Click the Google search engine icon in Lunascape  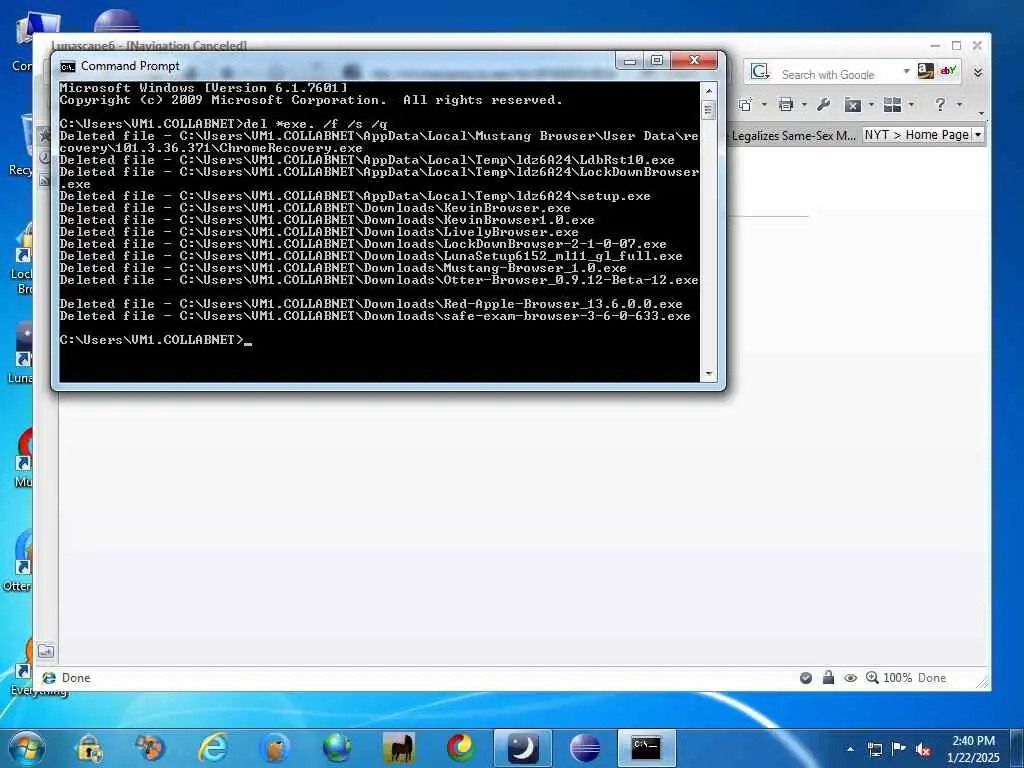(760, 72)
